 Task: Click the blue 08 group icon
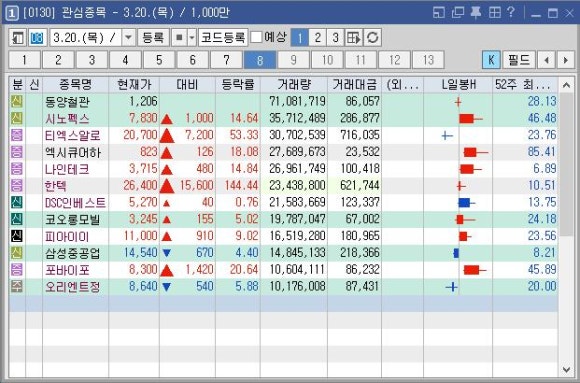37,38
